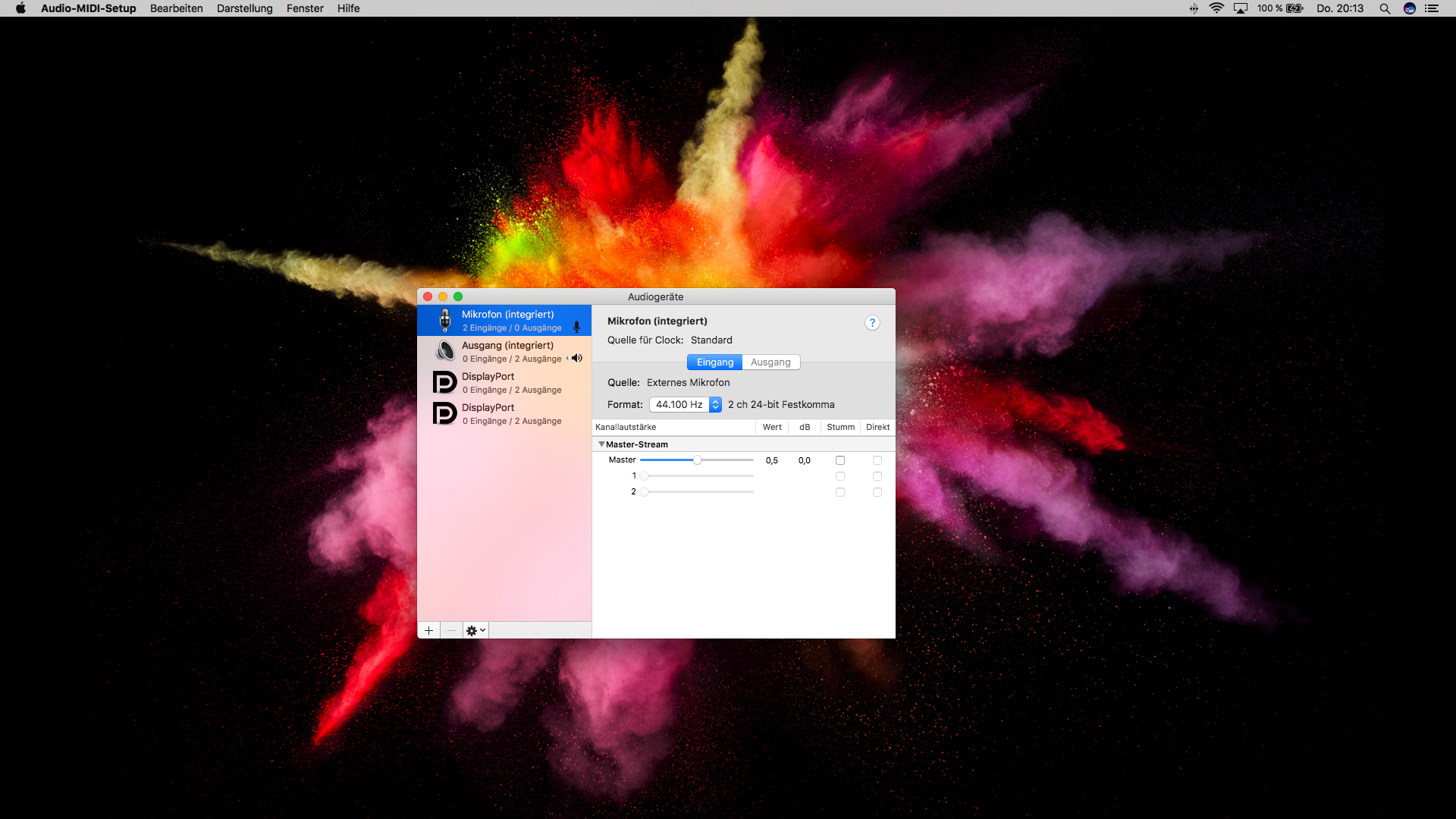Screen dimensions: 1456x819
Task: Collapse the Master-Stream disclosure triangle
Action: tap(601, 444)
